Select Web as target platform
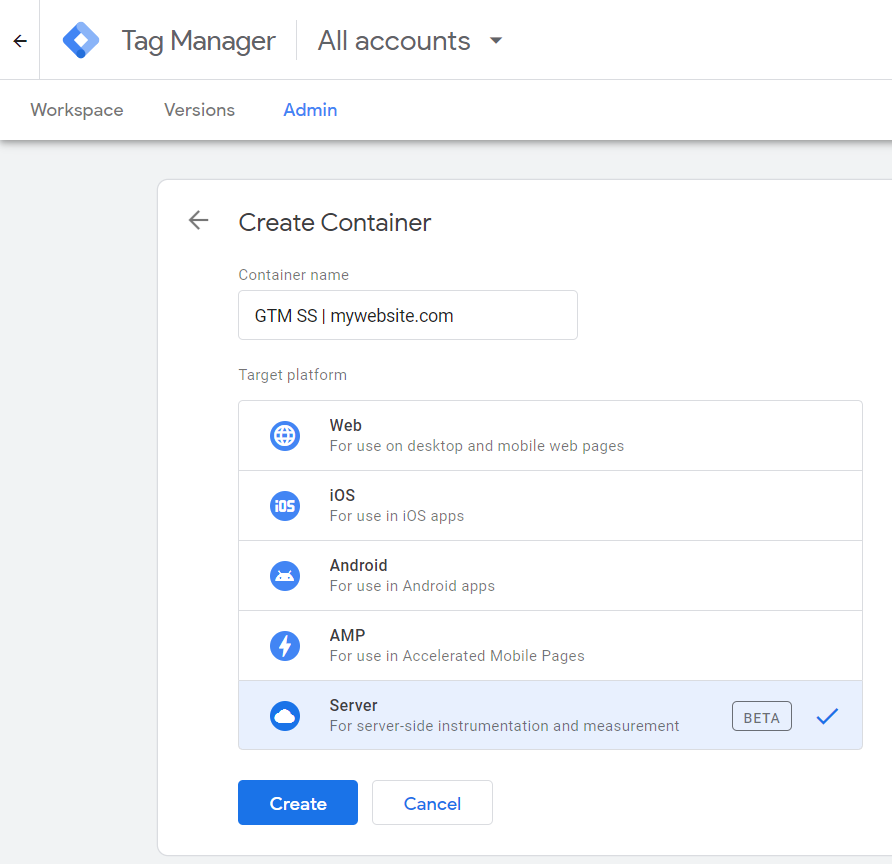The image size is (892, 864). pos(550,436)
